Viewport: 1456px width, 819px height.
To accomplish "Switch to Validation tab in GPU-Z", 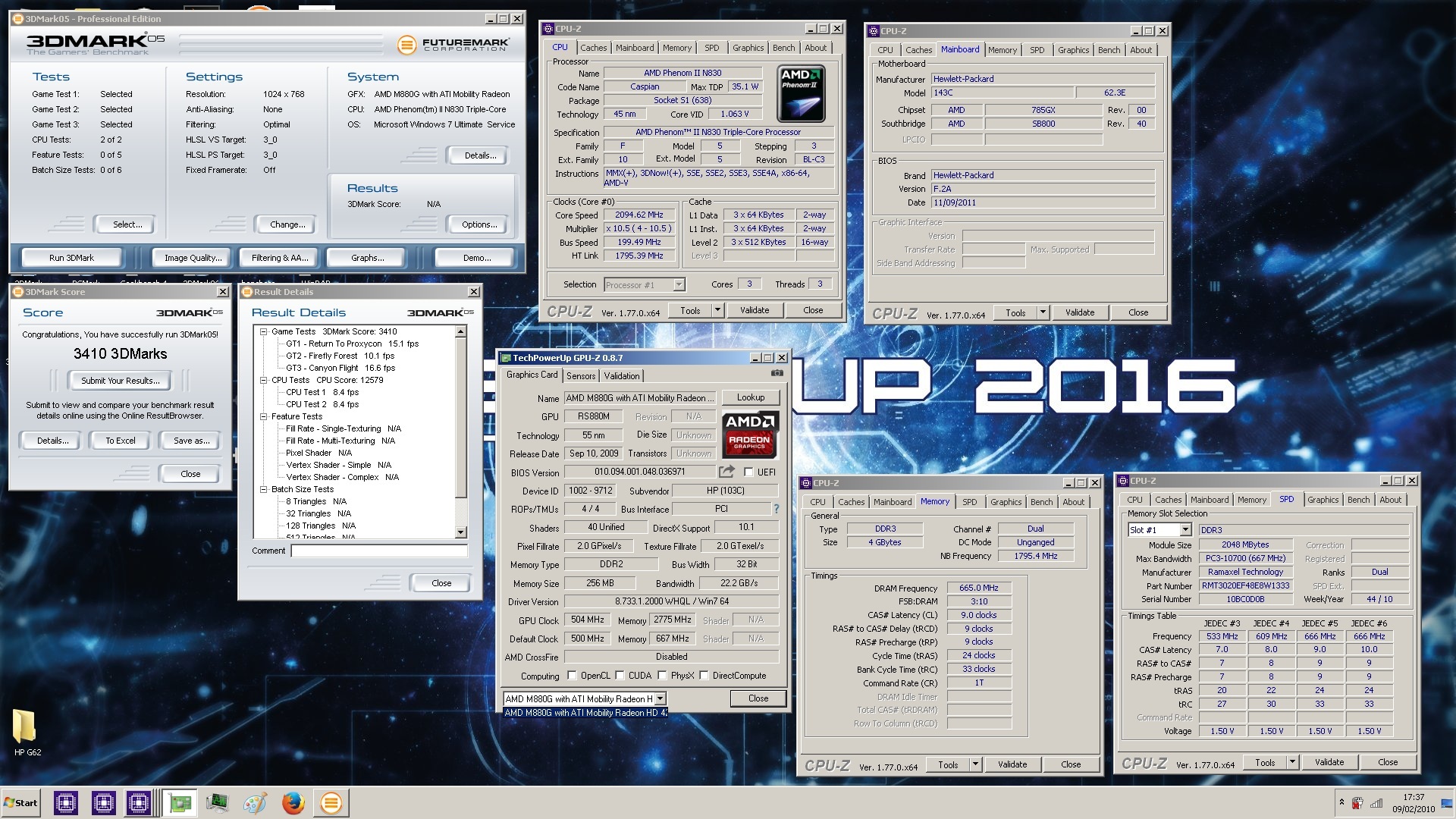I will (x=622, y=376).
